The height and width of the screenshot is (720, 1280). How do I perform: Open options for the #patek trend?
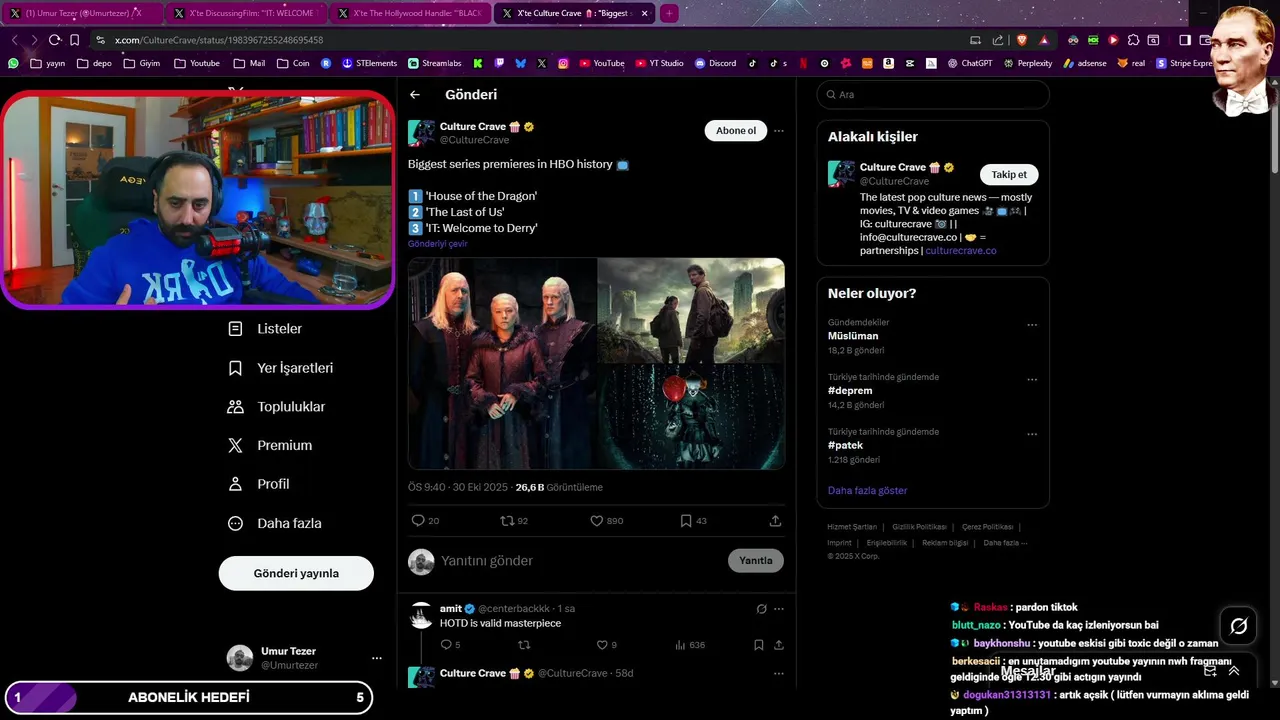click(x=1032, y=435)
